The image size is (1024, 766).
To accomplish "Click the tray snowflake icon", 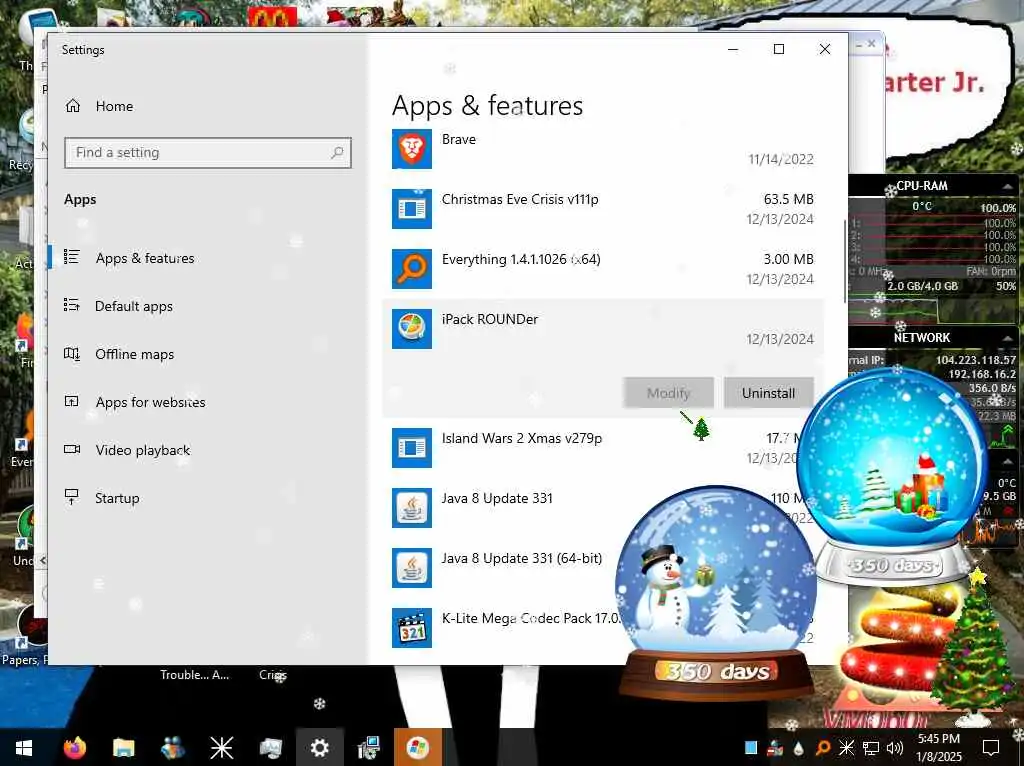I will (x=846, y=748).
